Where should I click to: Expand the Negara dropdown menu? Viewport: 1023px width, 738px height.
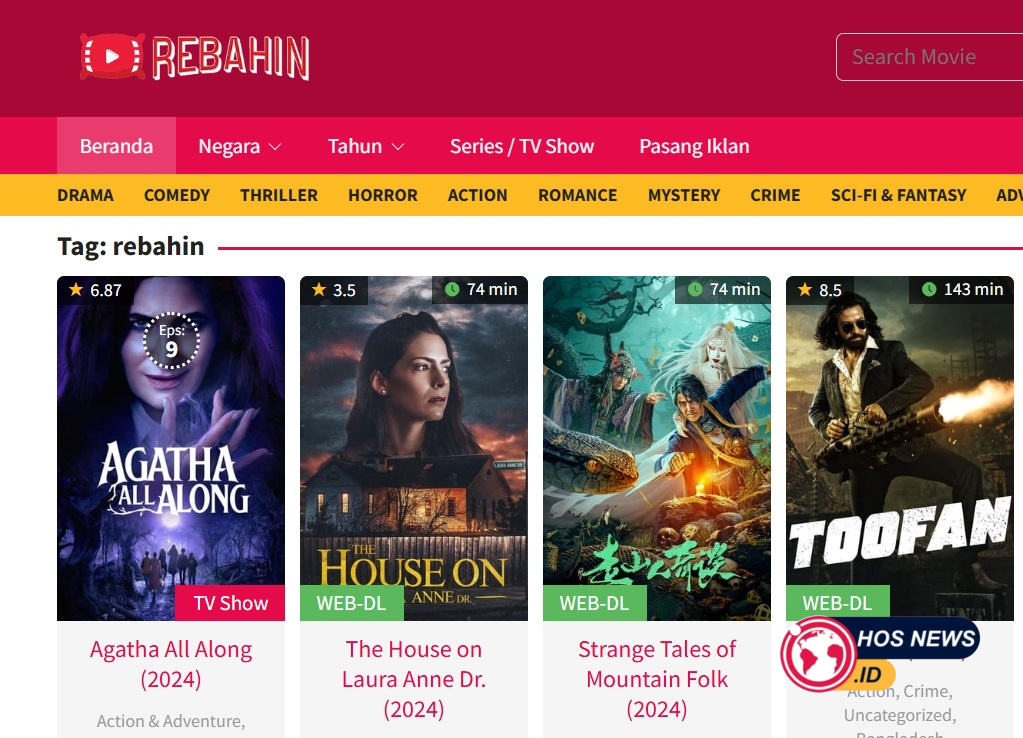pos(239,146)
